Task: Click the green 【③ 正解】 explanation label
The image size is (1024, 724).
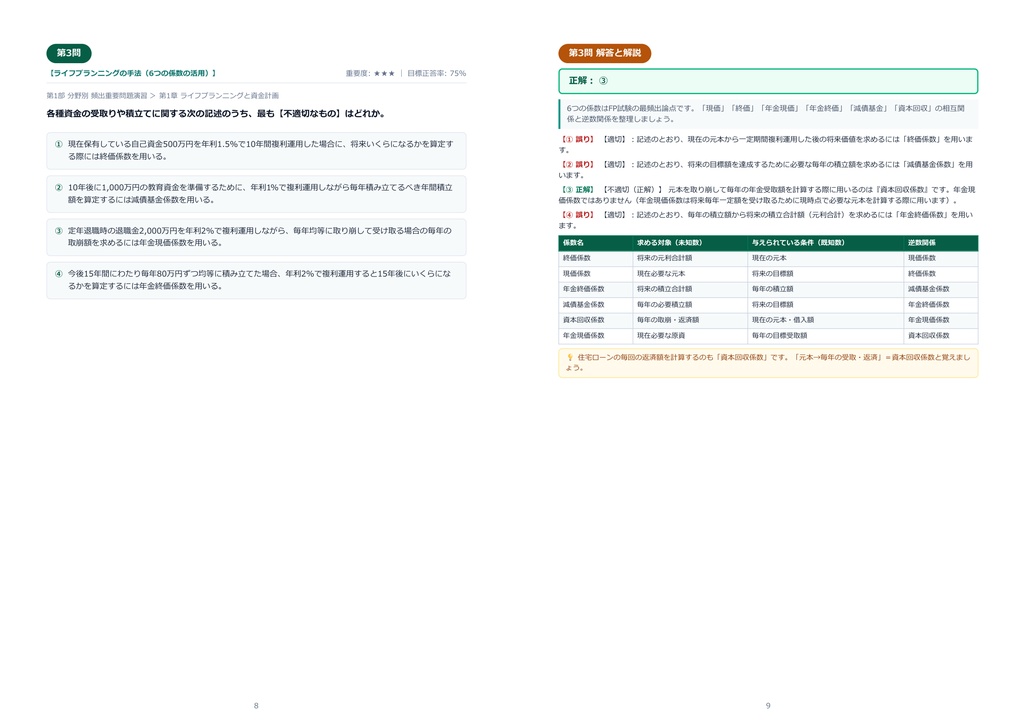Action: point(577,190)
